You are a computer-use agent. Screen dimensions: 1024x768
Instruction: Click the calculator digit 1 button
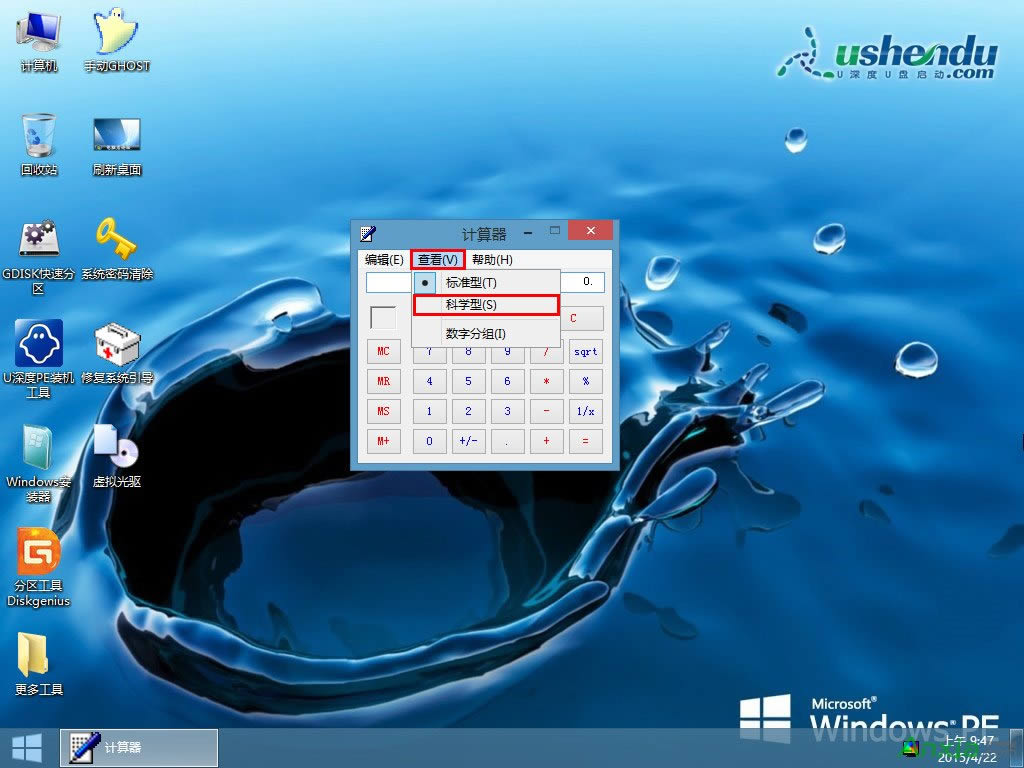coord(430,411)
